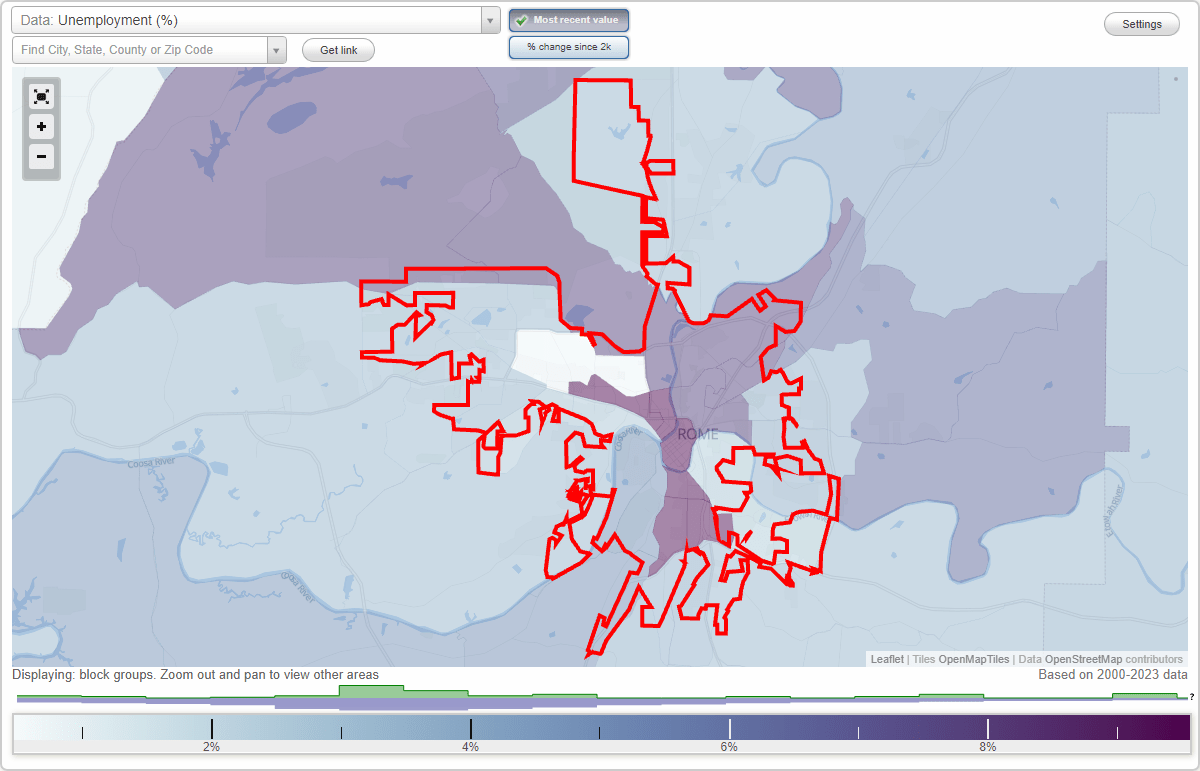Follow the Leaflet attribution link

click(x=887, y=659)
